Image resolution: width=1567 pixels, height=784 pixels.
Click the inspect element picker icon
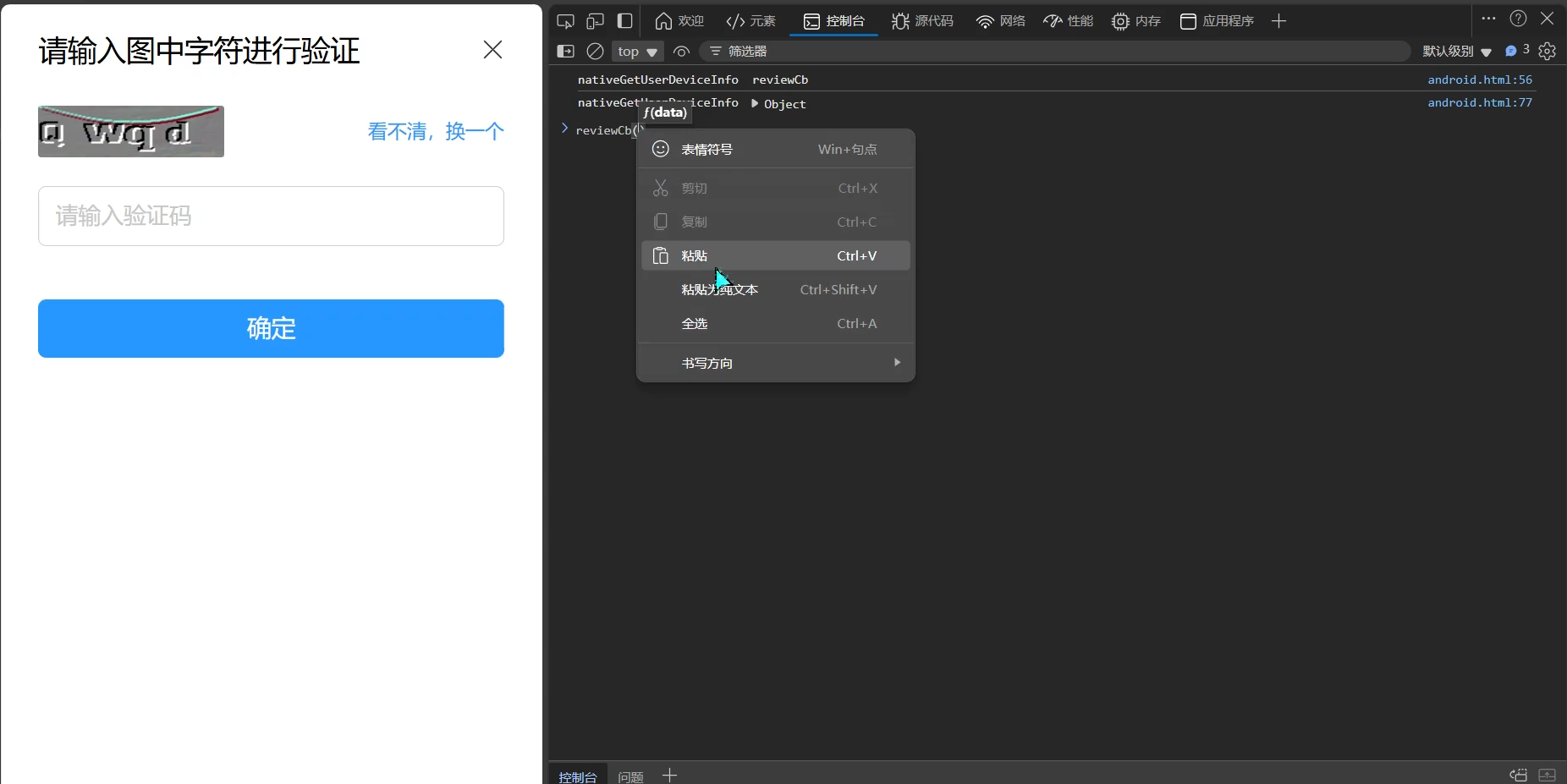coord(565,21)
